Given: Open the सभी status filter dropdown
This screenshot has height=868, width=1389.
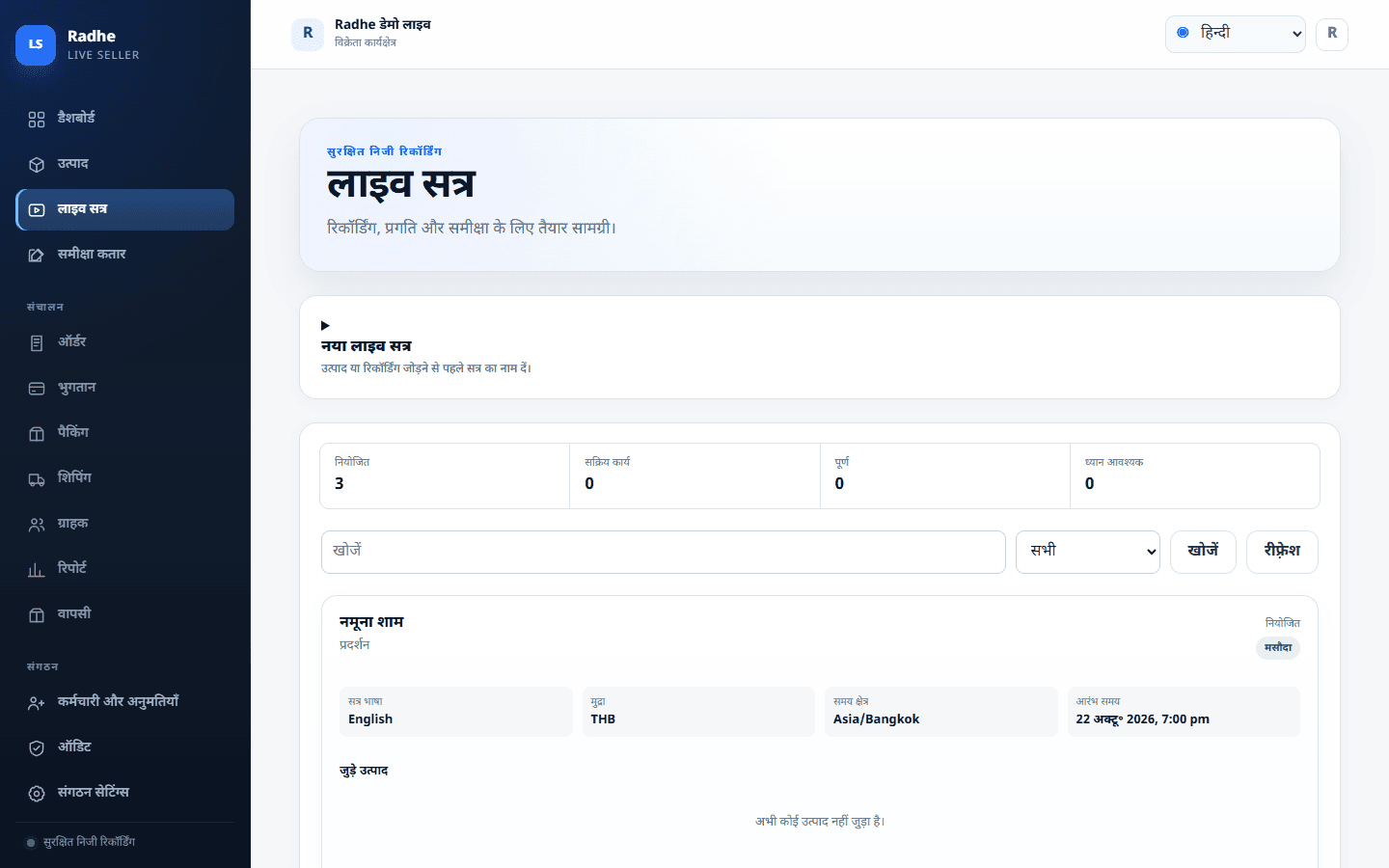Looking at the screenshot, I should [1087, 552].
